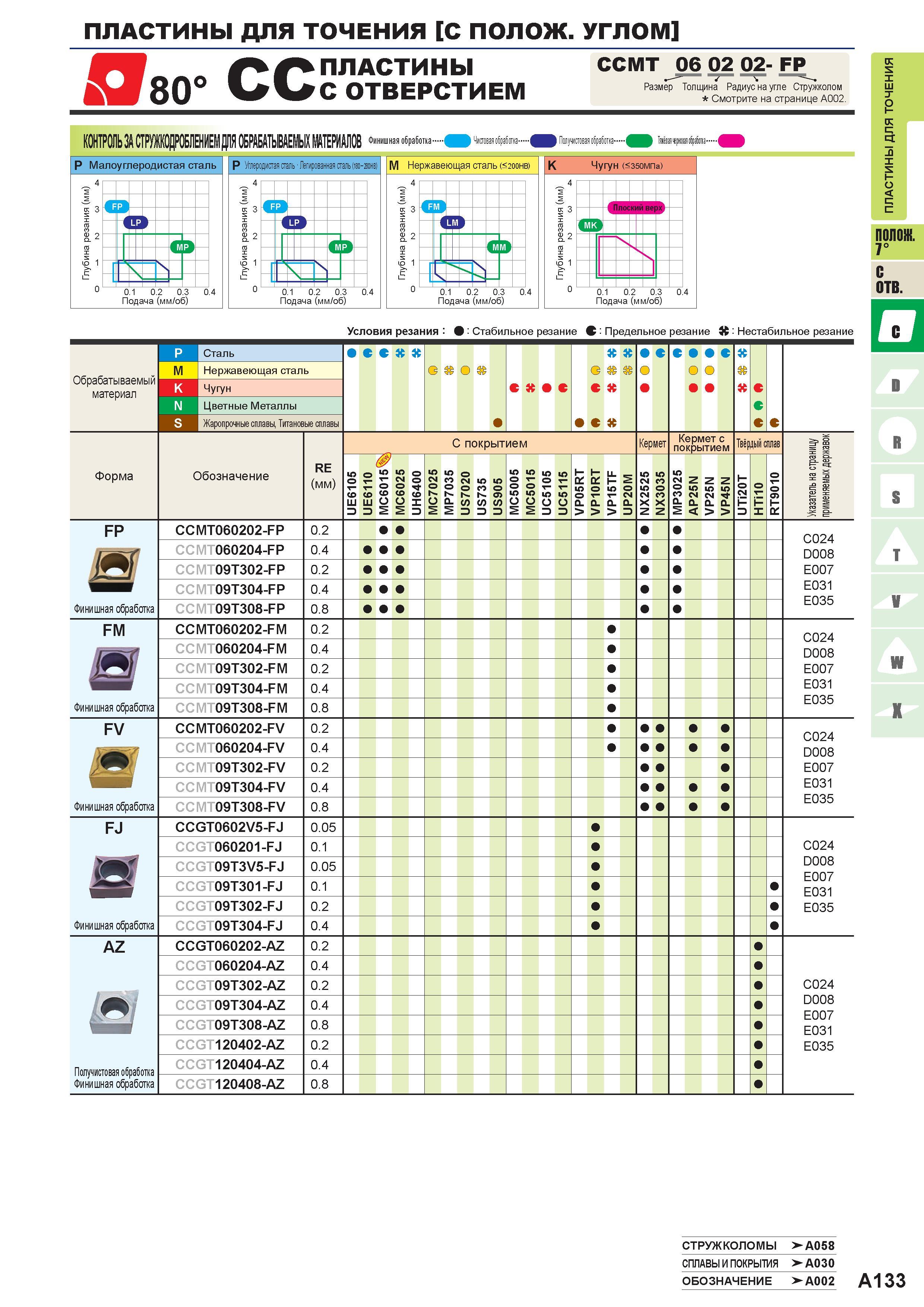
Task: Click the С покрытием group header
Action: point(490,443)
